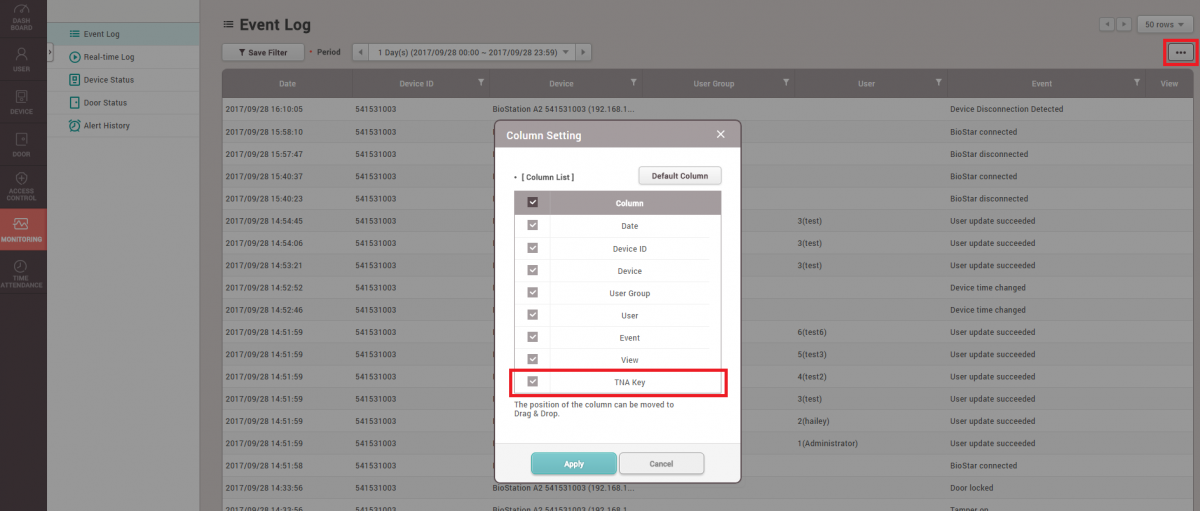Viewport: 1200px width, 511px height.
Task: Go to the User section icon
Action: click(21, 59)
